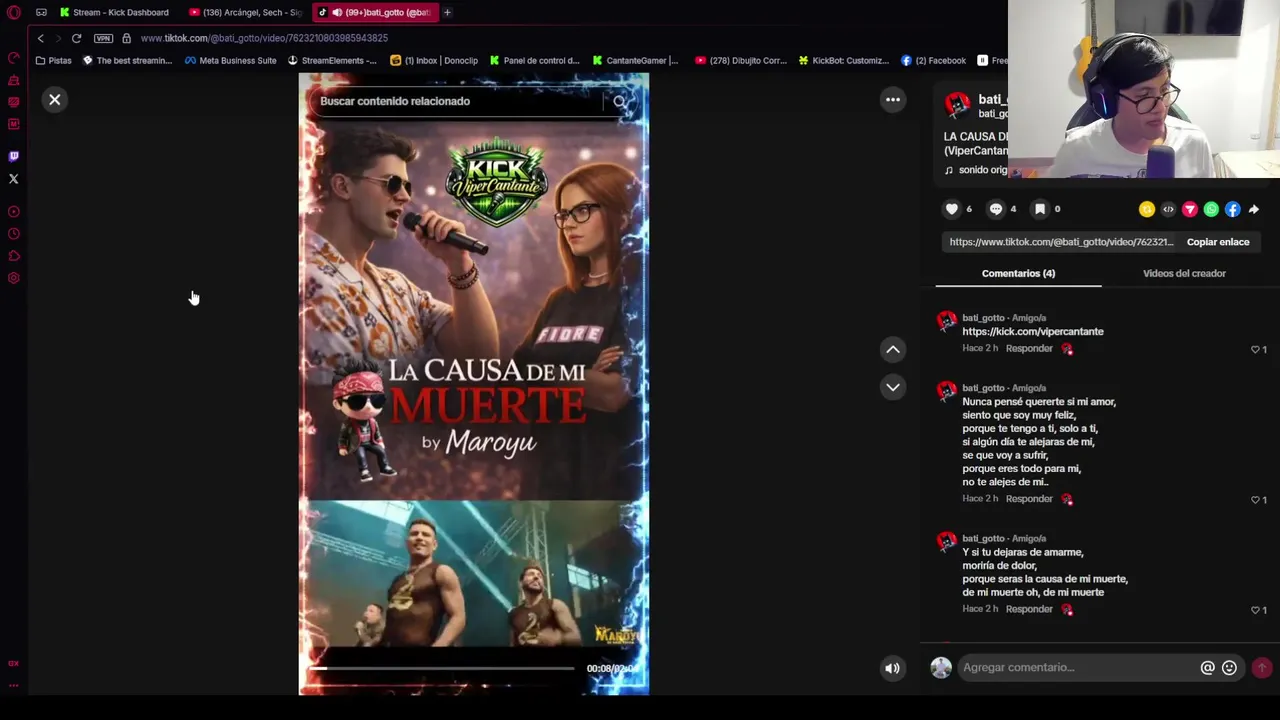This screenshot has width=1280, height=720.
Task: Open the Player icon in sidebar
Action: coord(13,211)
